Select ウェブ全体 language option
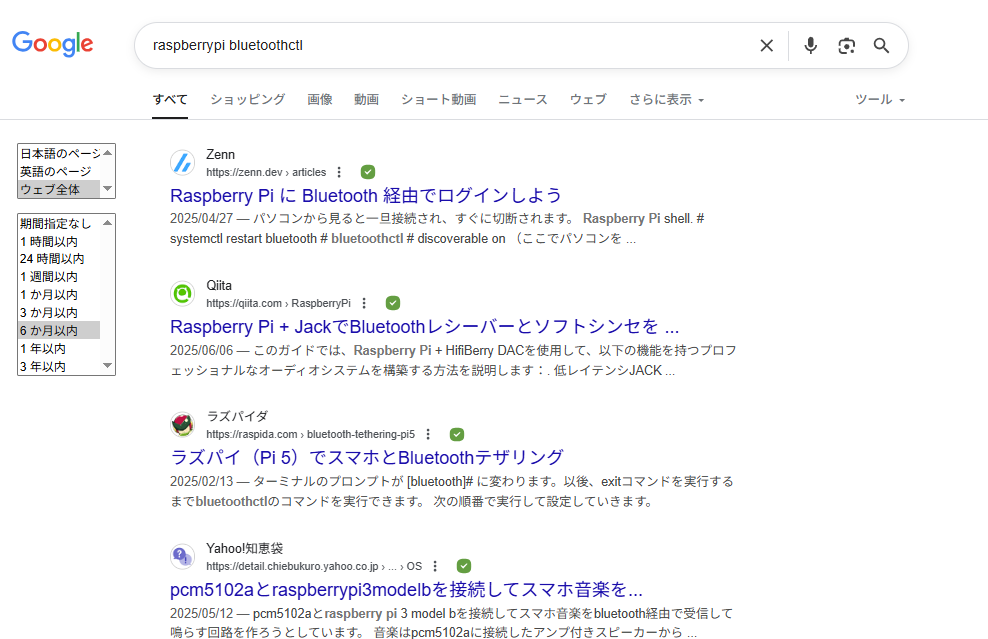This screenshot has width=988, height=639. 59,189
